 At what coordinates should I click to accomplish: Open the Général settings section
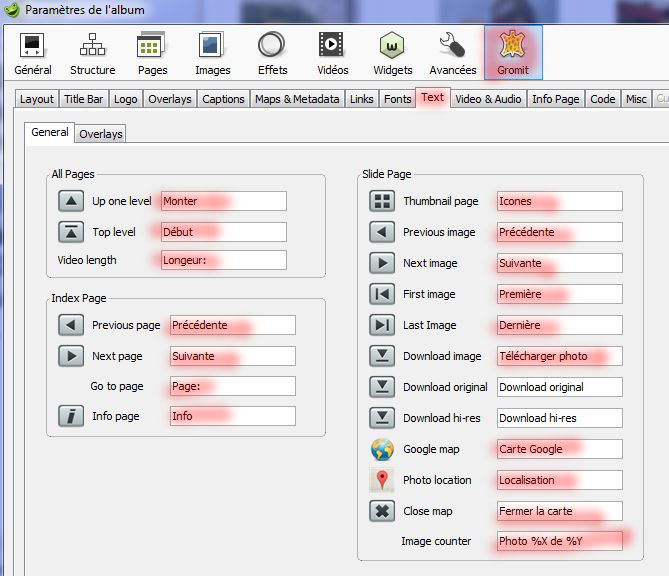33,53
